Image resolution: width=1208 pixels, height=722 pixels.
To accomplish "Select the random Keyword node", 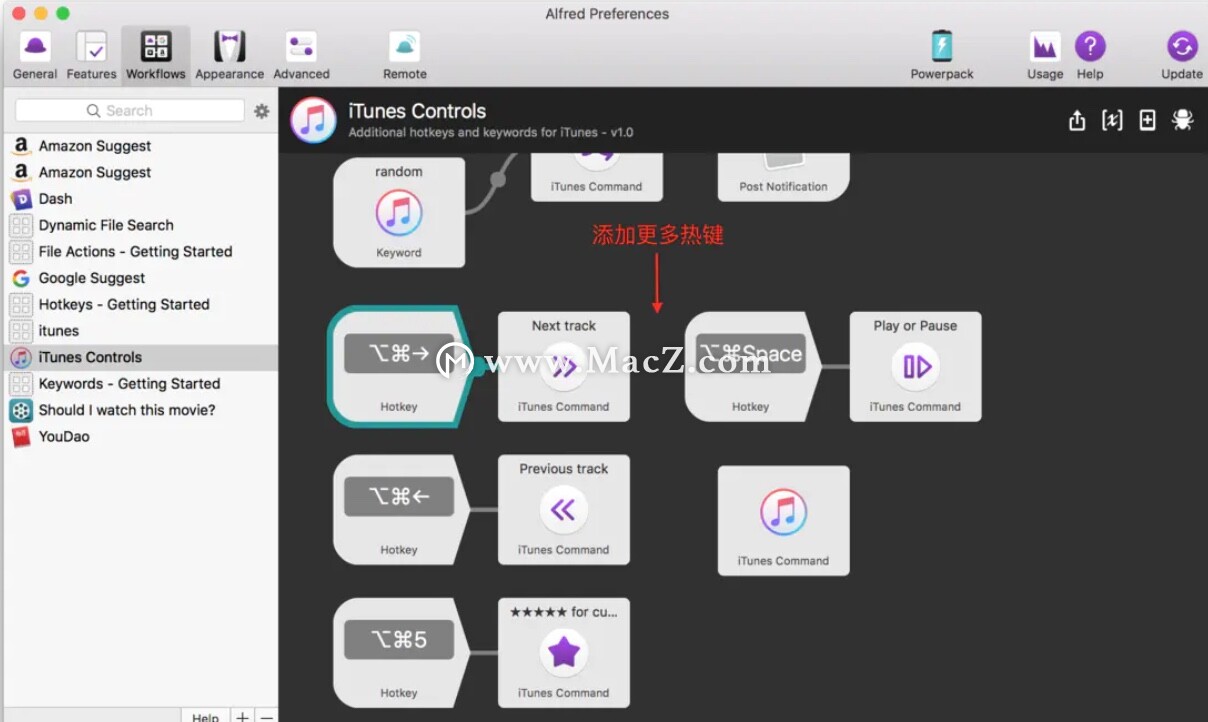I will (x=399, y=212).
